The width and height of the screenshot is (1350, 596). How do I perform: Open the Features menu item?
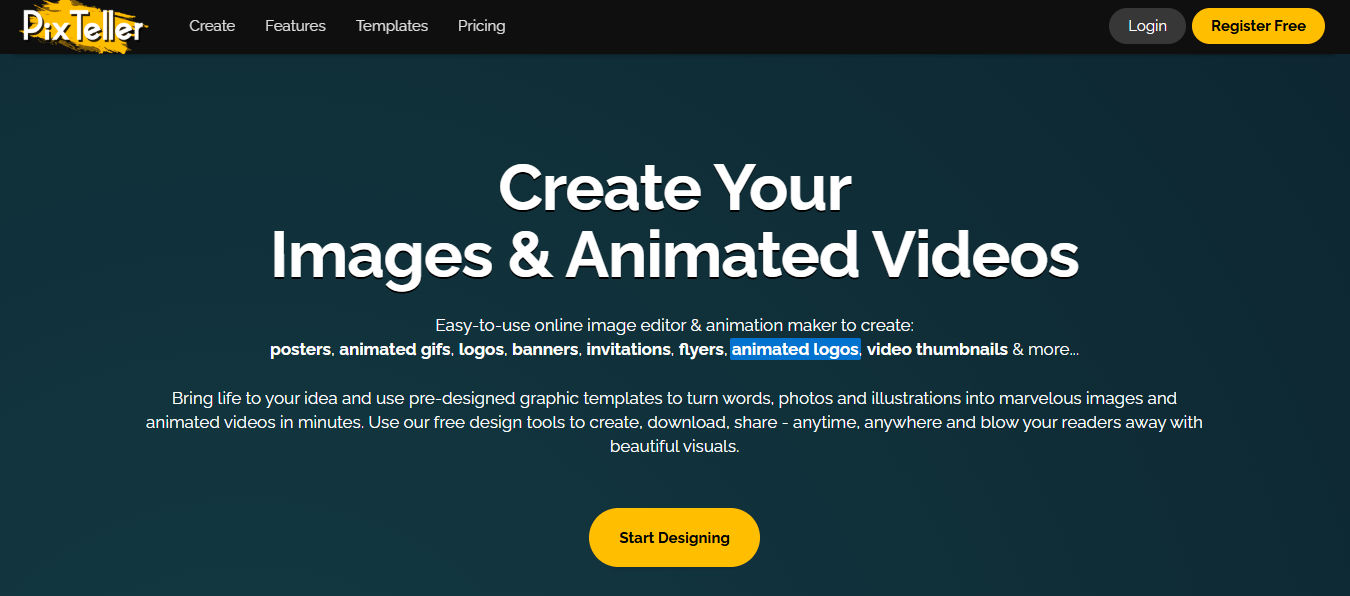pyautogui.click(x=295, y=26)
